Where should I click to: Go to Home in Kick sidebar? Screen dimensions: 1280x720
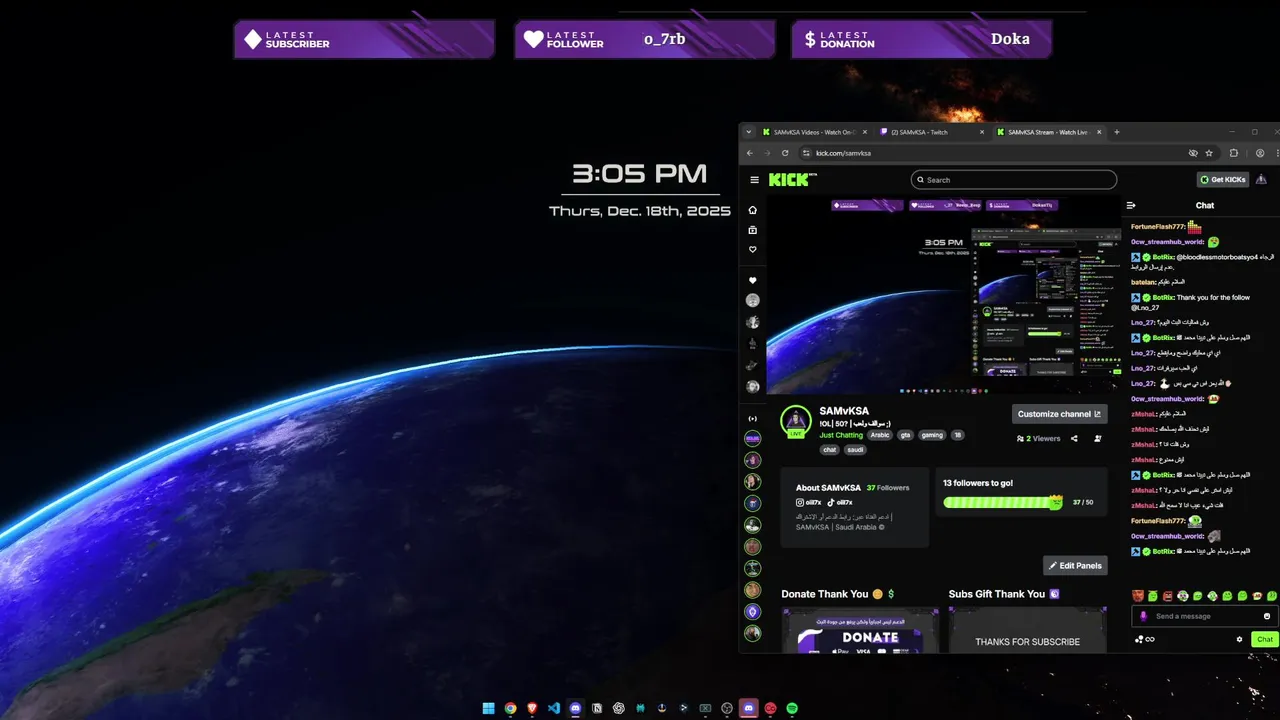click(753, 210)
